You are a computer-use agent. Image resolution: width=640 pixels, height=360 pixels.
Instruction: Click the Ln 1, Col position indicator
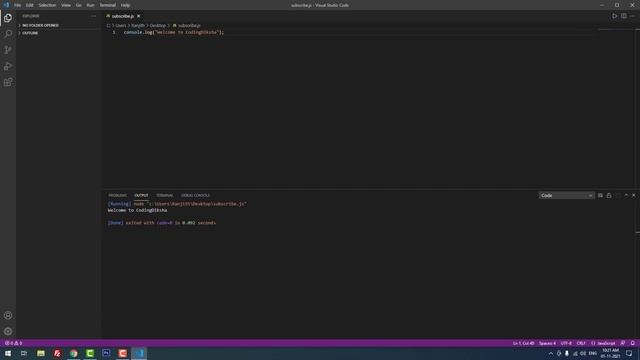(x=523, y=343)
